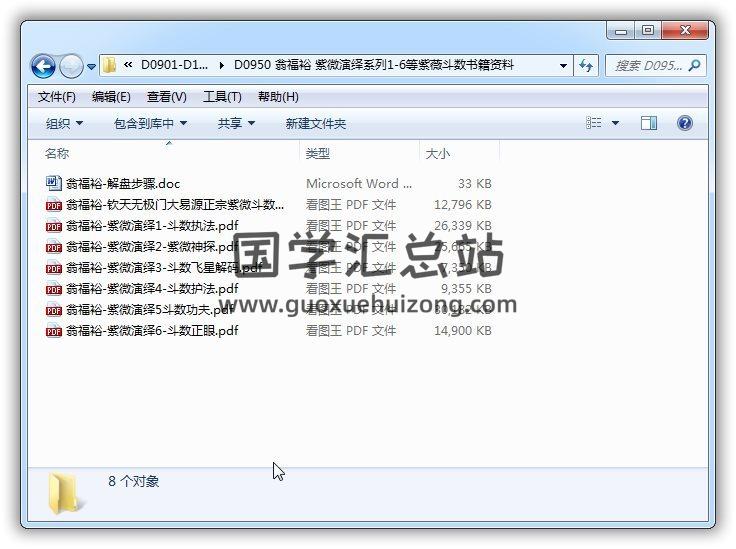This screenshot has height=549, width=736.
Task: Click the folder icon in address bar
Action: 109,65
